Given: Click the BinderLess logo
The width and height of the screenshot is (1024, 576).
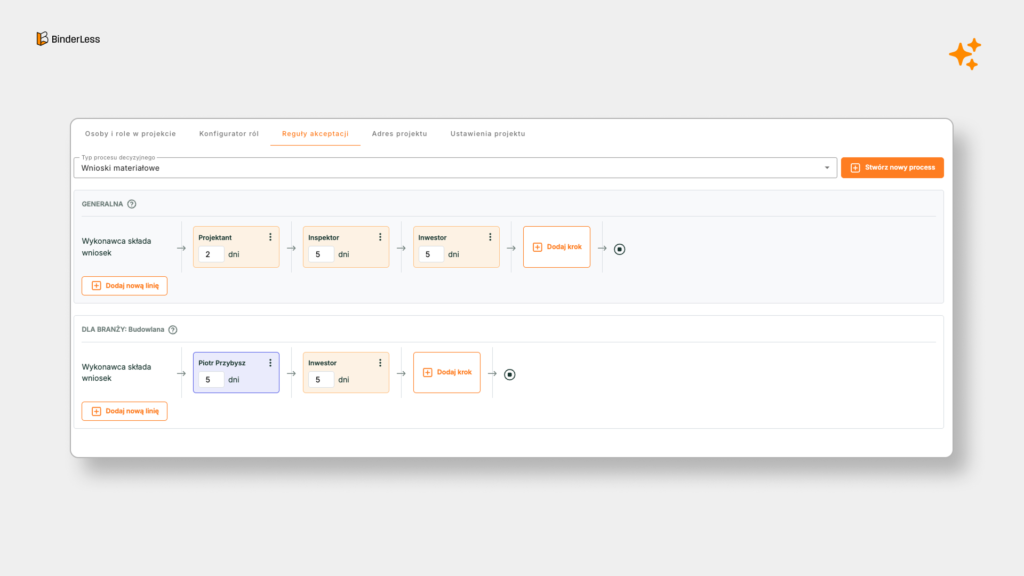Looking at the screenshot, I should (x=68, y=39).
